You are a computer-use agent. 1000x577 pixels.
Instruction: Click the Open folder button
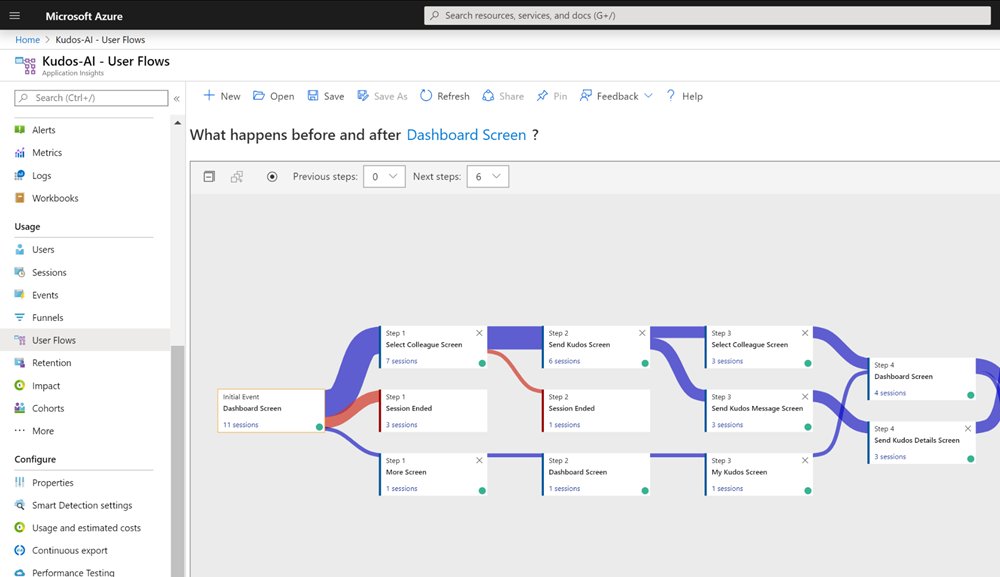click(274, 96)
